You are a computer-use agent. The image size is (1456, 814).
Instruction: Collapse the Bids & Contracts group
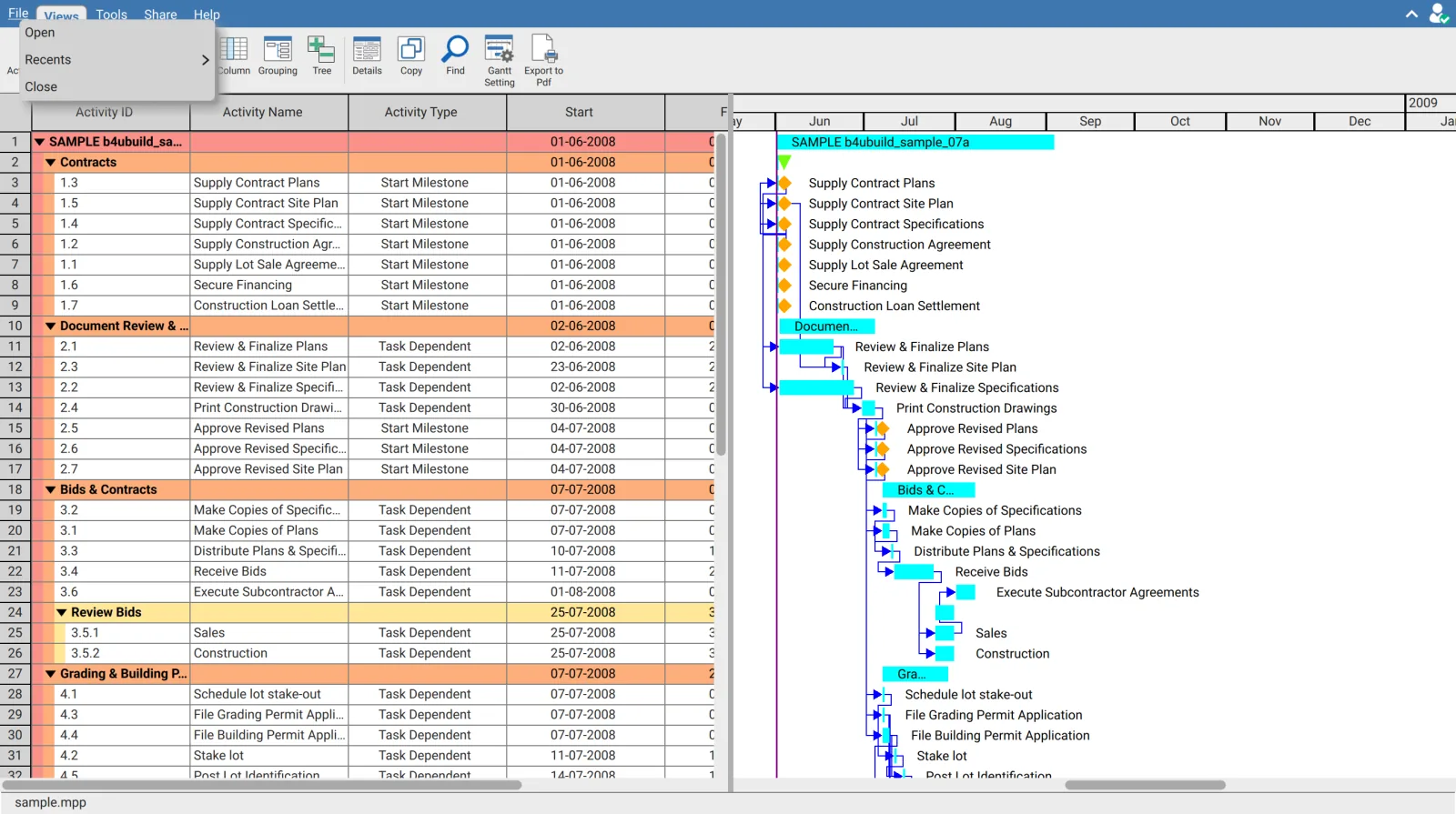[x=51, y=489]
